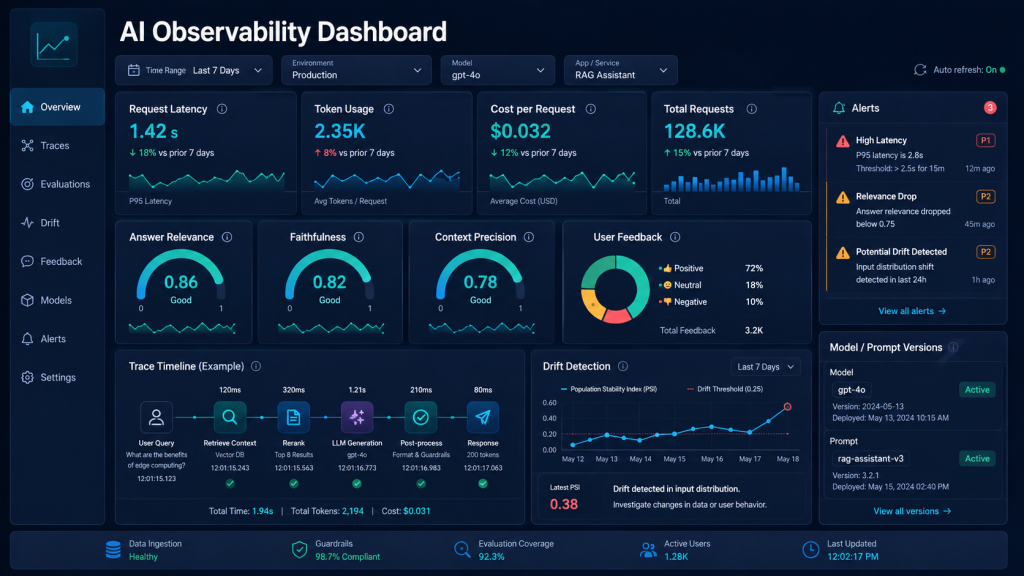
Task: Toggle Population Stability Index legend entry
Action: pos(609,389)
